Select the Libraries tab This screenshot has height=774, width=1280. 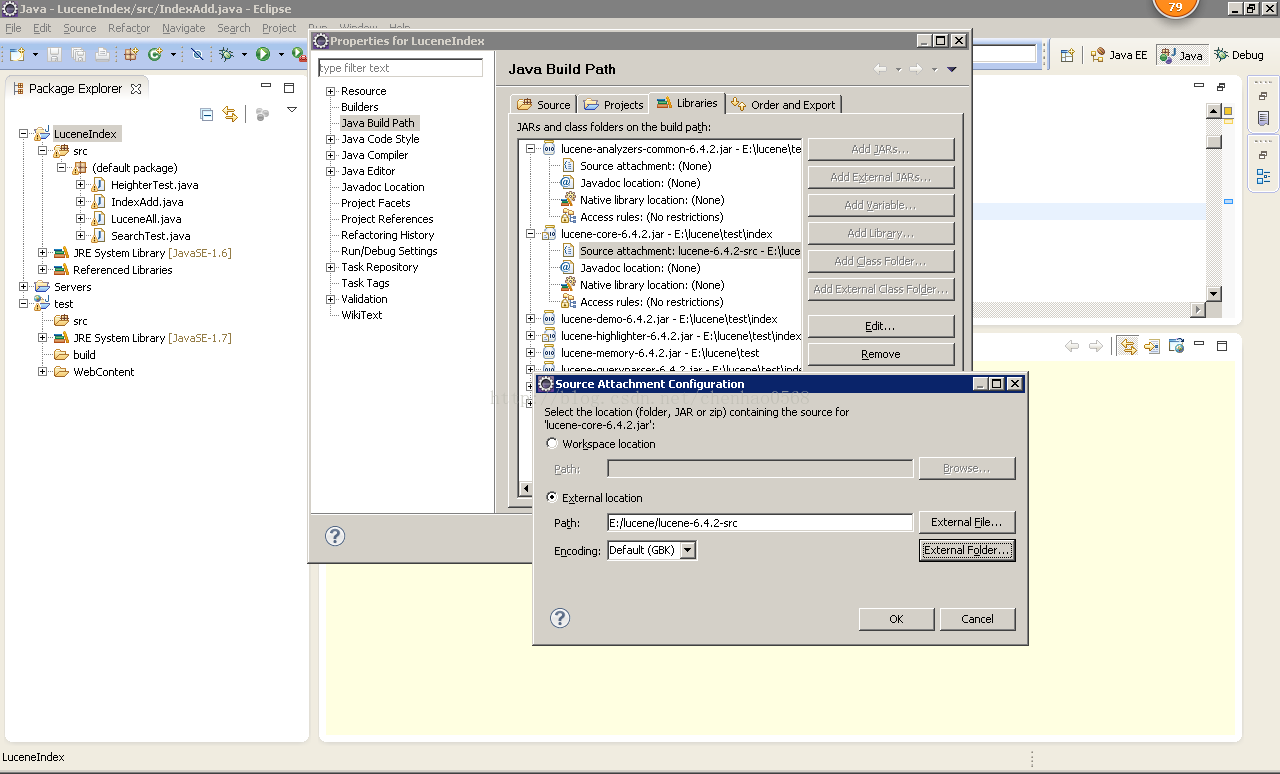687,103
